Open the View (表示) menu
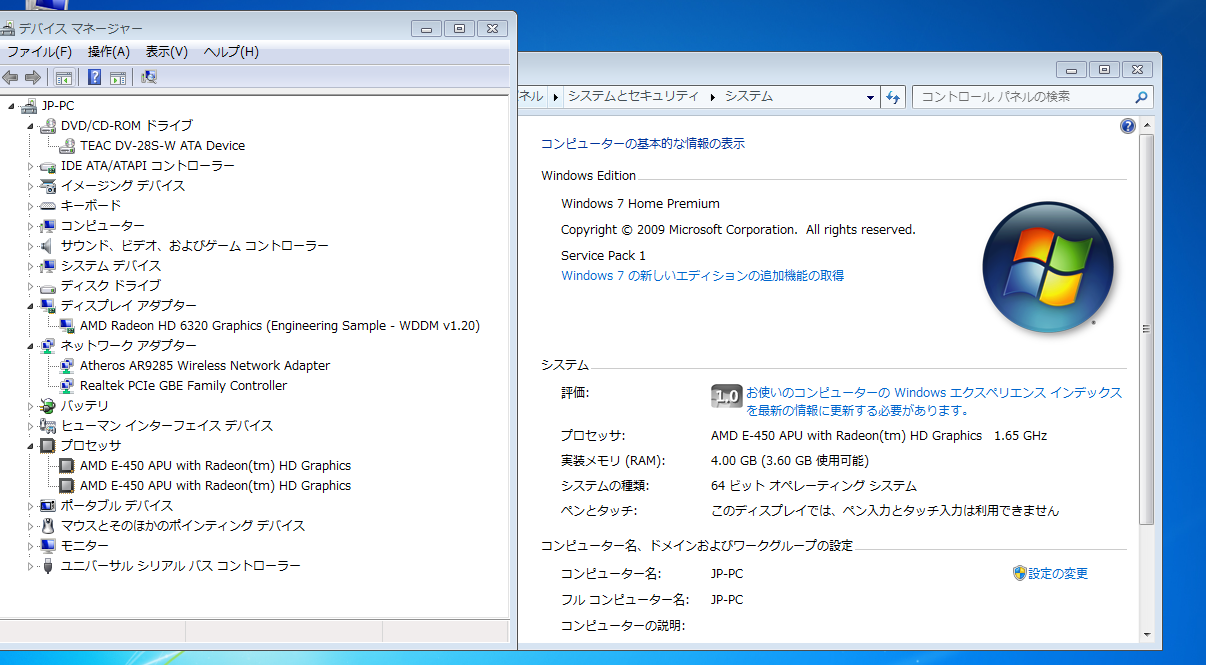This screenshot has width=1206, height=665. click(167, 52)
